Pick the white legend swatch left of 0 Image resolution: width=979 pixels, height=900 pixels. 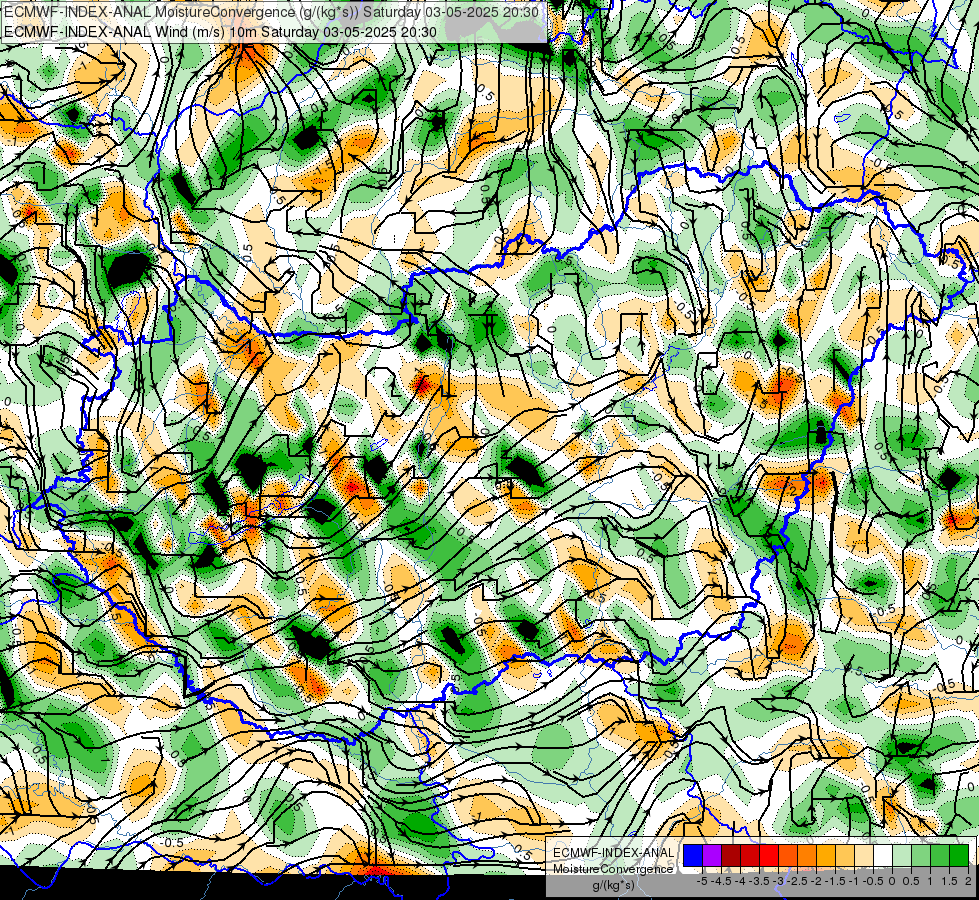coord(883,856)
